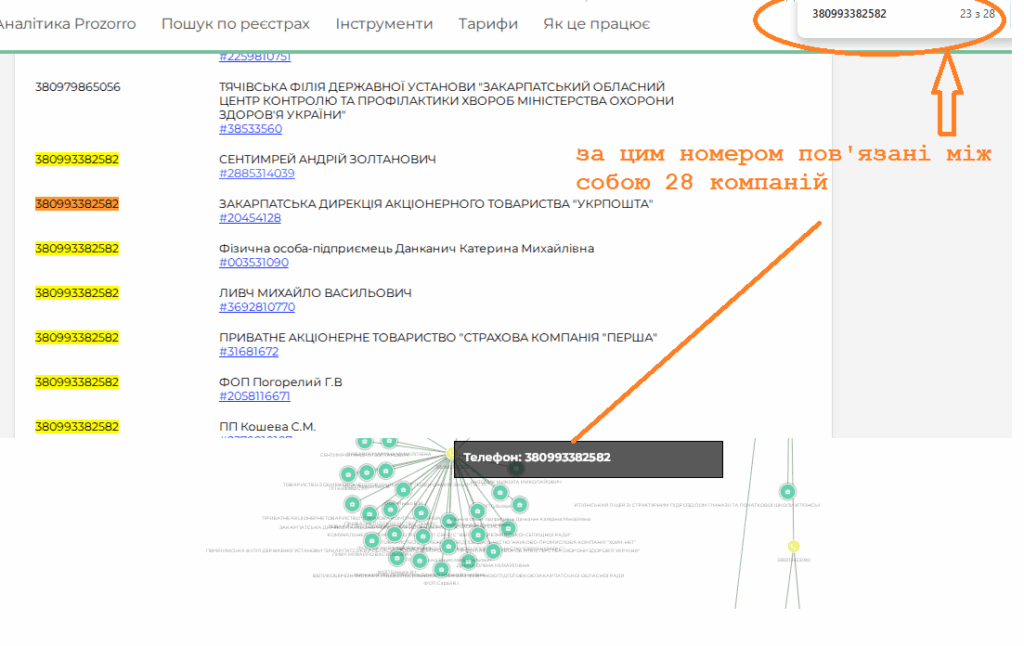Open the Інструменти menu
1024x646 pixels.
384,23
